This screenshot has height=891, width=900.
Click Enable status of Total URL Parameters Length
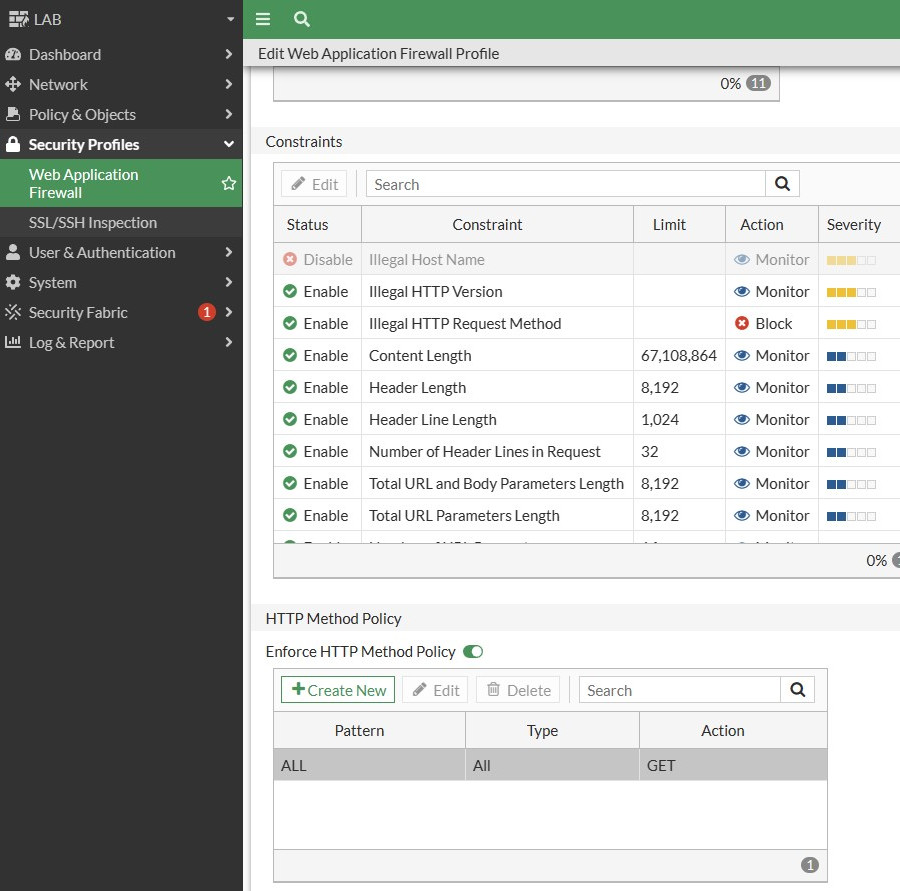[316, 516]
